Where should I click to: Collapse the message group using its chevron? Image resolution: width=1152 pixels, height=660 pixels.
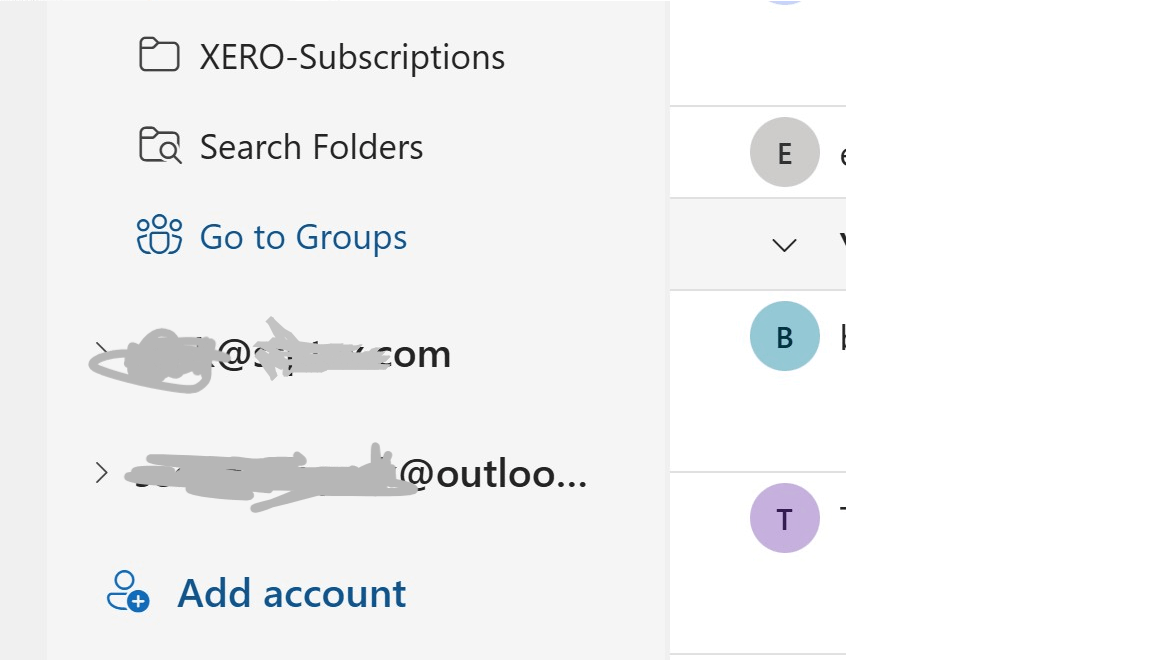(x=785, y=244)
